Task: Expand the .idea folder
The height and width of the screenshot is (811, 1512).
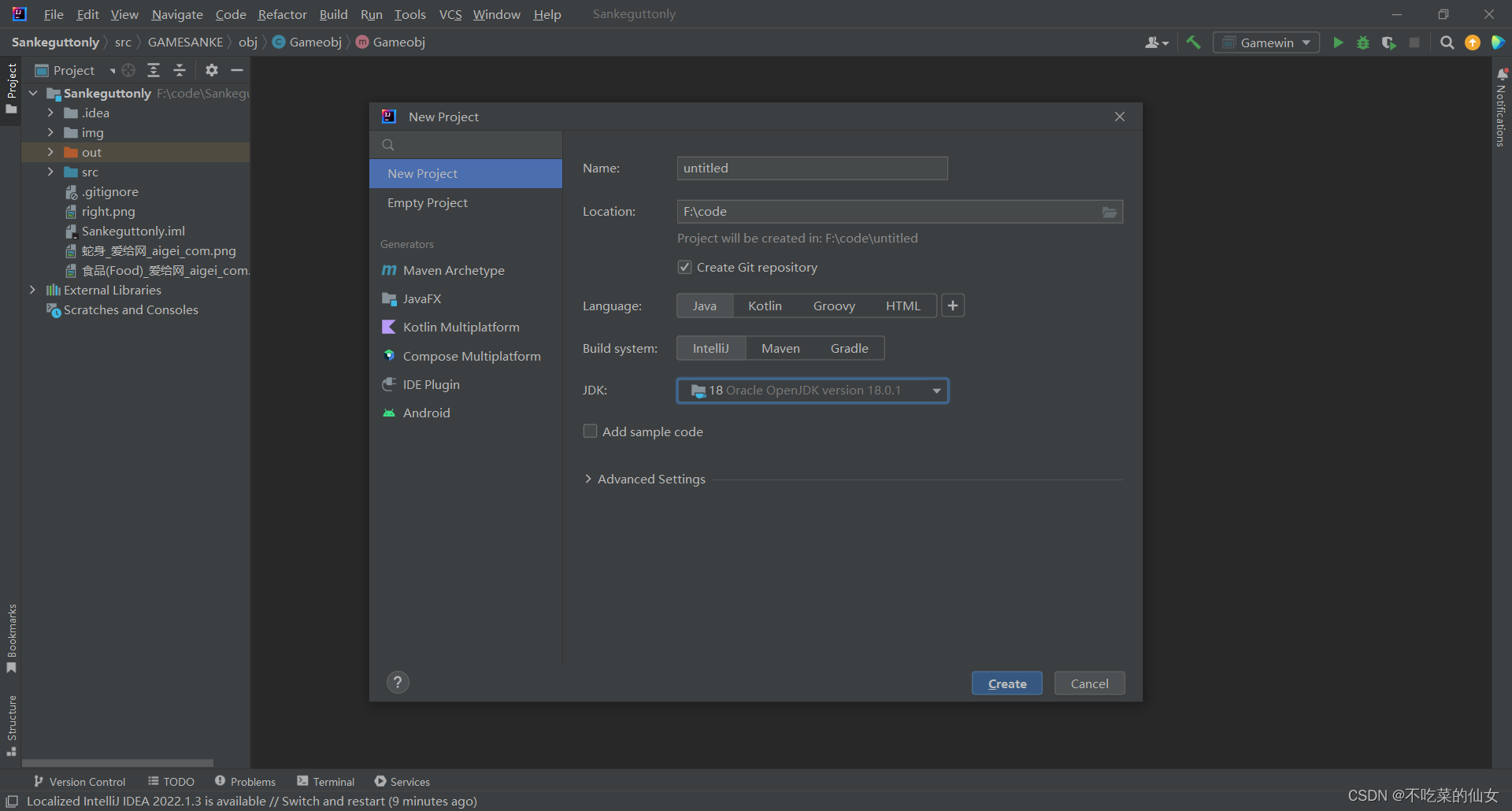Action: coord(50,113)
